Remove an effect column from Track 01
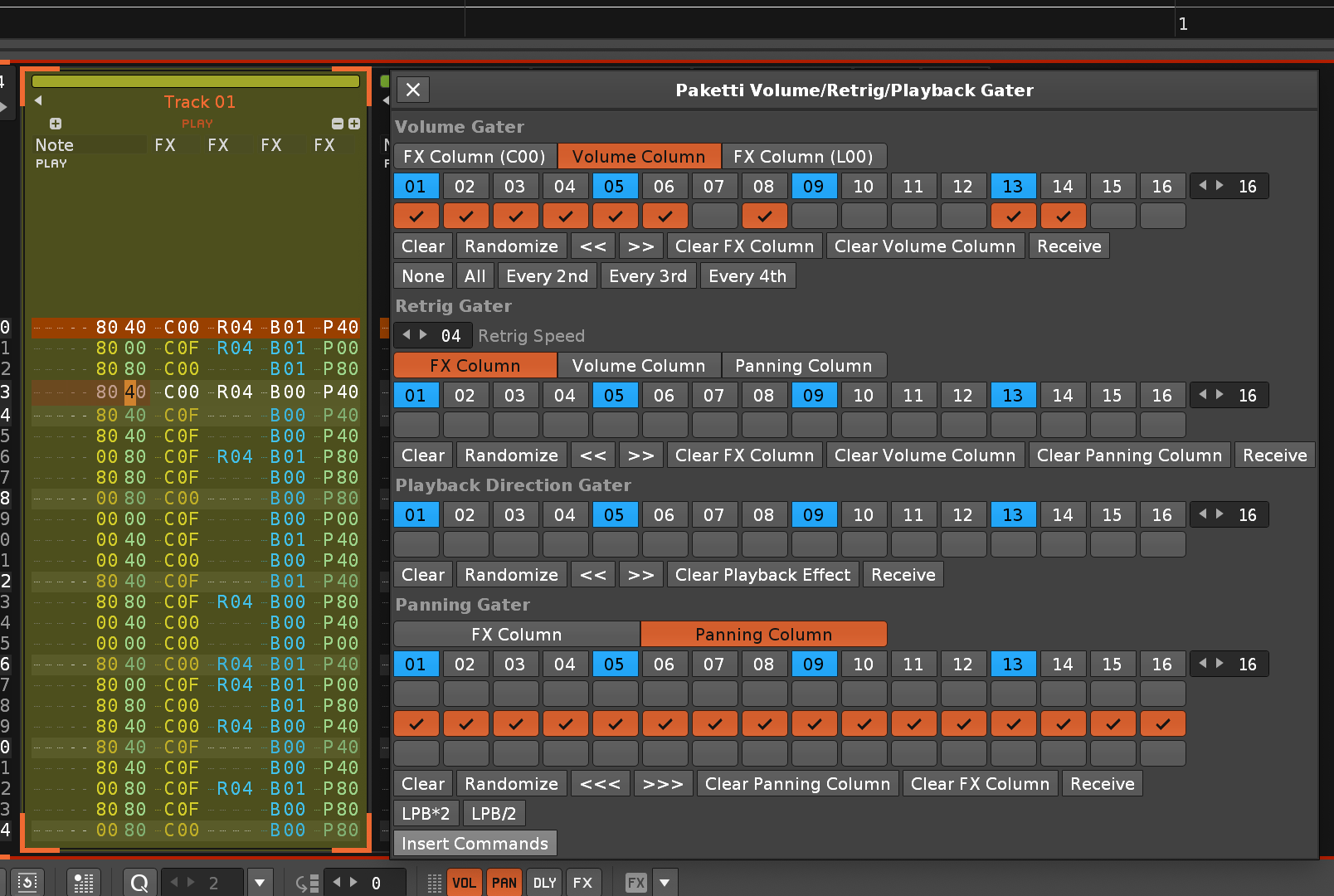 338,124
